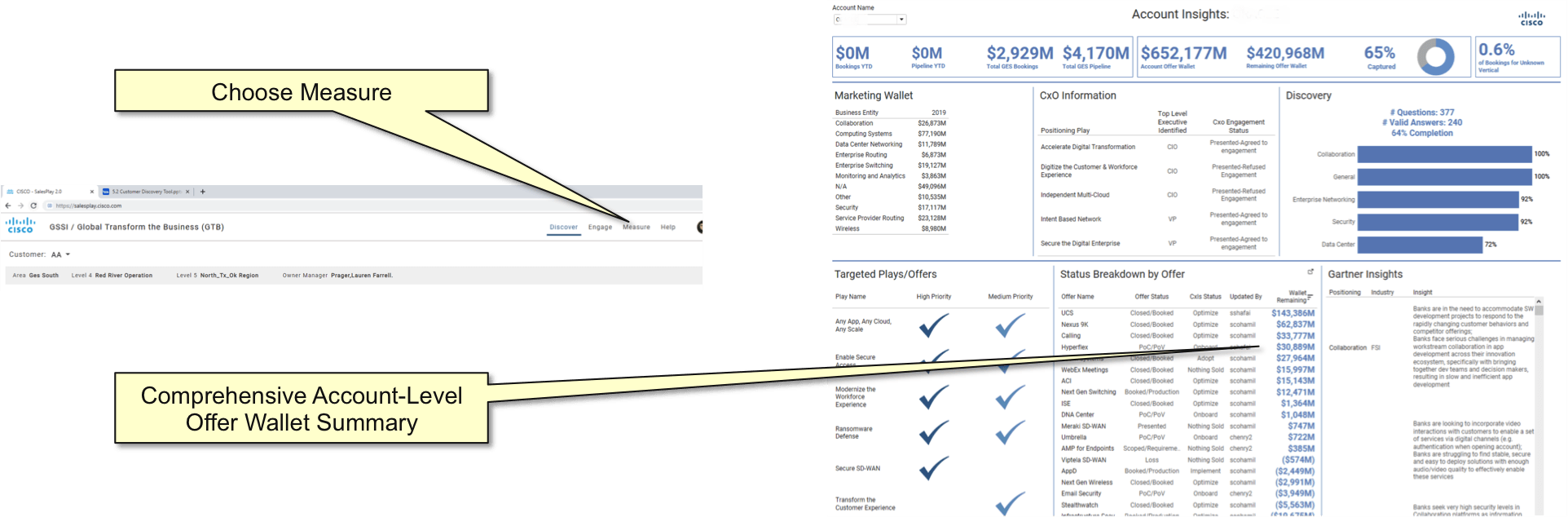Click the General bar in Discovery chart
Screen dimensions: 1568x517
pos(1444,176)
